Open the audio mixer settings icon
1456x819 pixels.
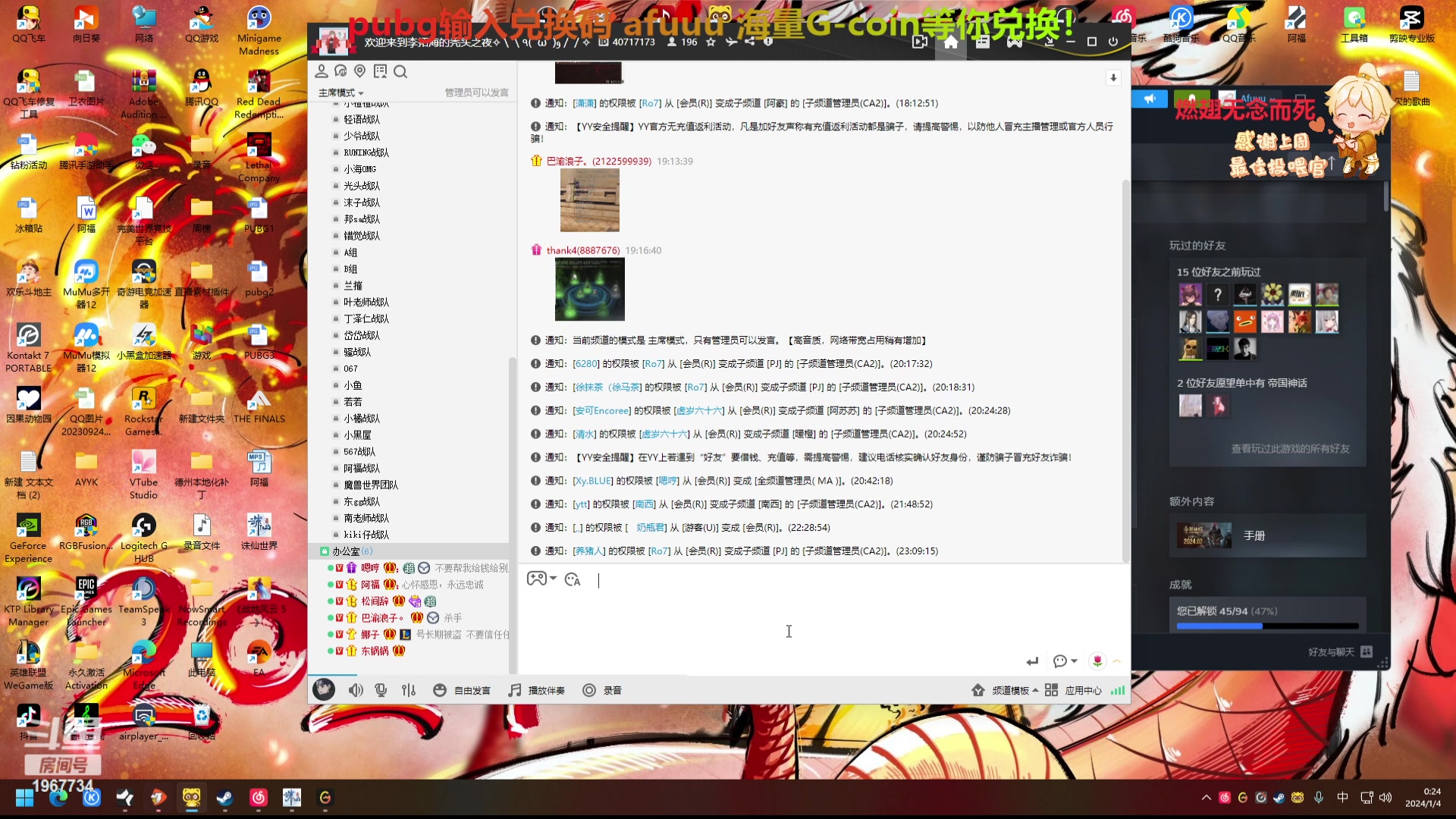(x=409, y=690)
